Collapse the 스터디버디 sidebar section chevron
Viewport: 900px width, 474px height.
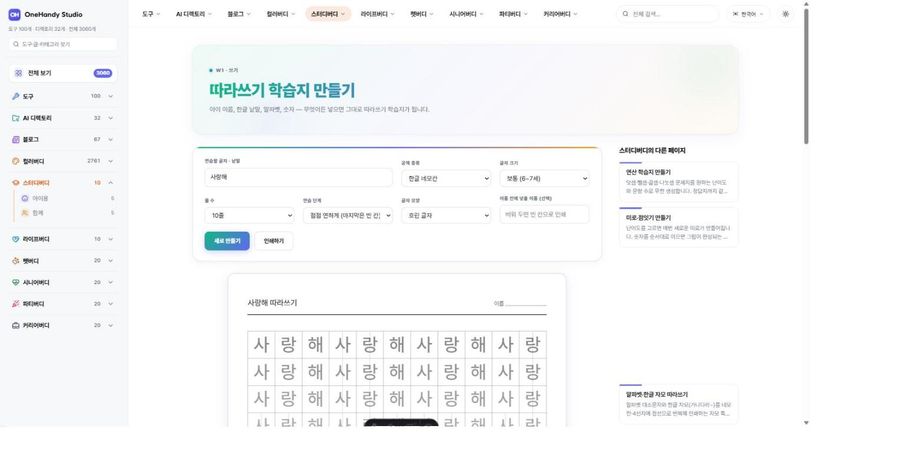tap(110, 182)
